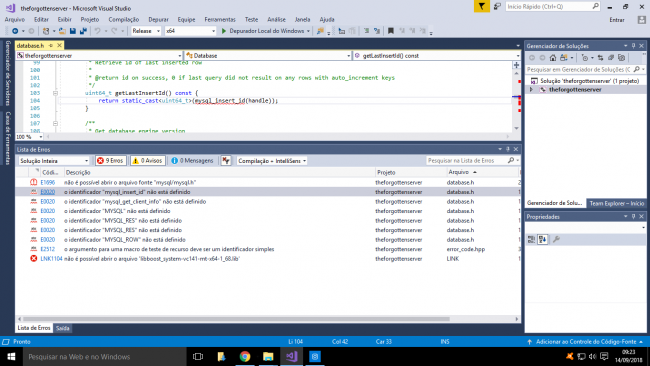This screenshot has width=650, height=366.
Task: Click the Open File folder icon
Action: click(x=62, y=31)
